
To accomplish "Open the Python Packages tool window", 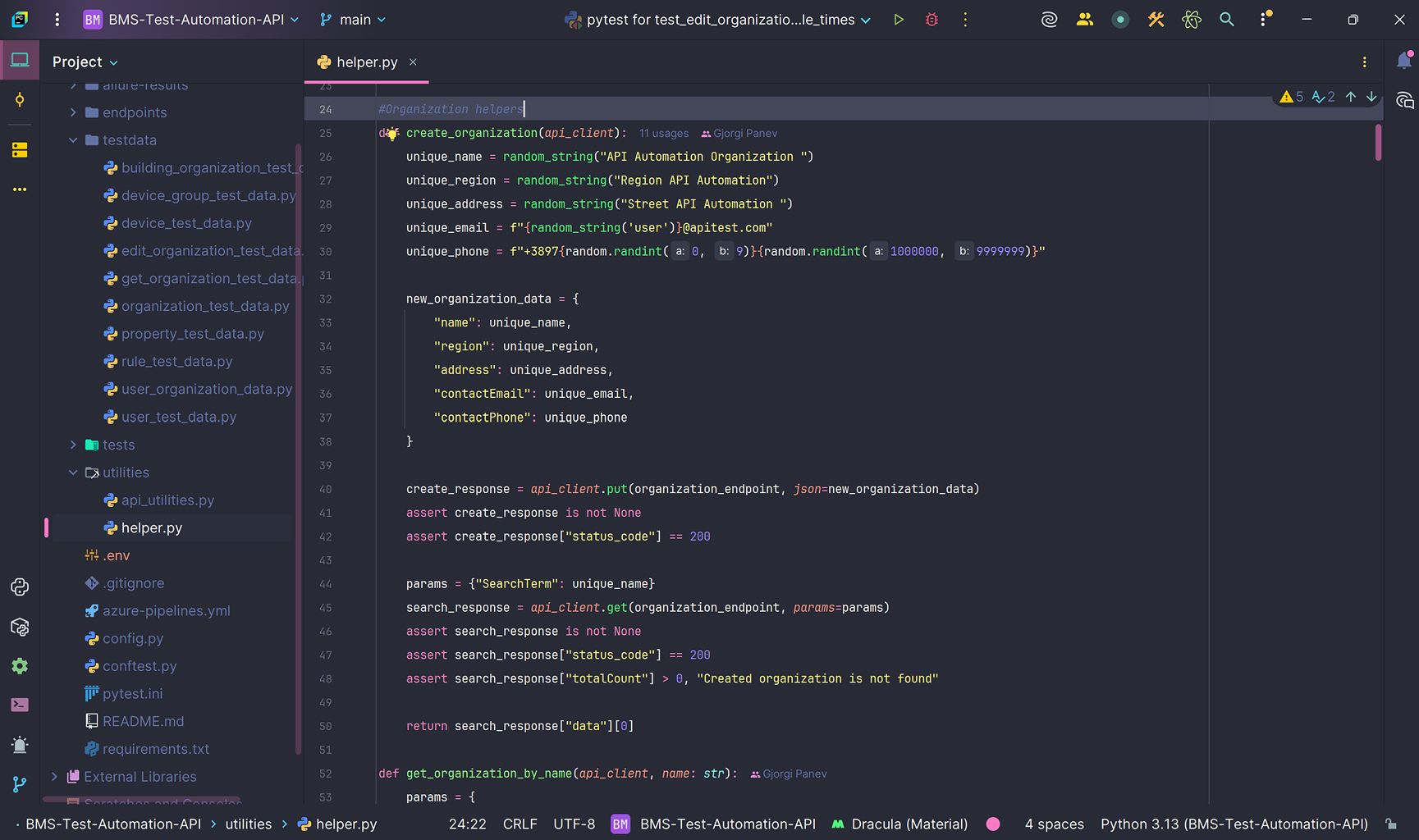I will click(20, 627).
